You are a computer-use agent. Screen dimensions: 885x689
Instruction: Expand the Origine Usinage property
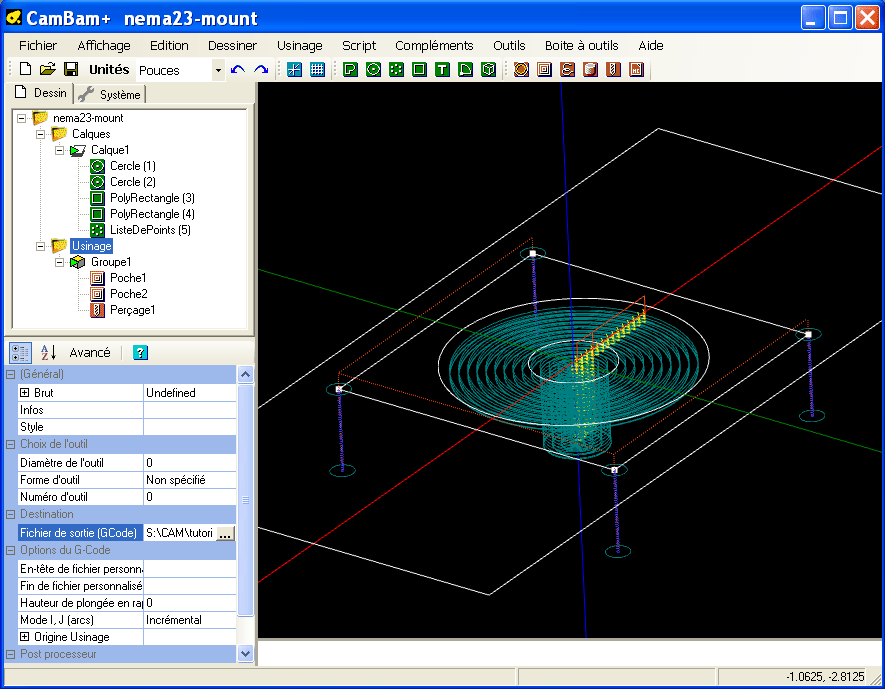point(24,637)
